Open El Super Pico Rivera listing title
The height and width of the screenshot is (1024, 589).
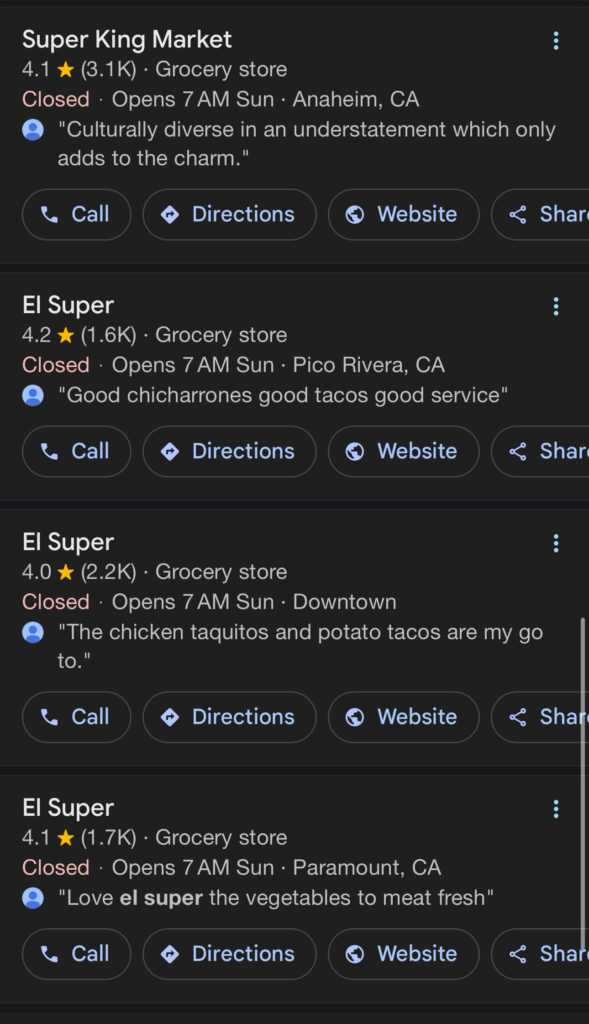click(68, 306)
